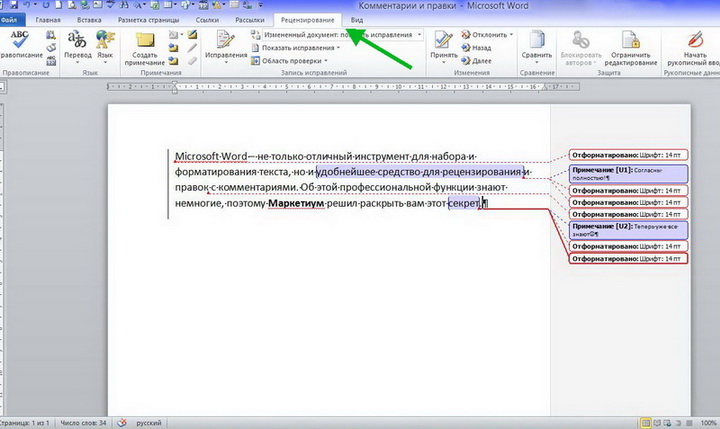The height and width of the screenshot is (429, 720).
Task: Click the русский language indicator in status bar
Action: click(x=149, y=422)
